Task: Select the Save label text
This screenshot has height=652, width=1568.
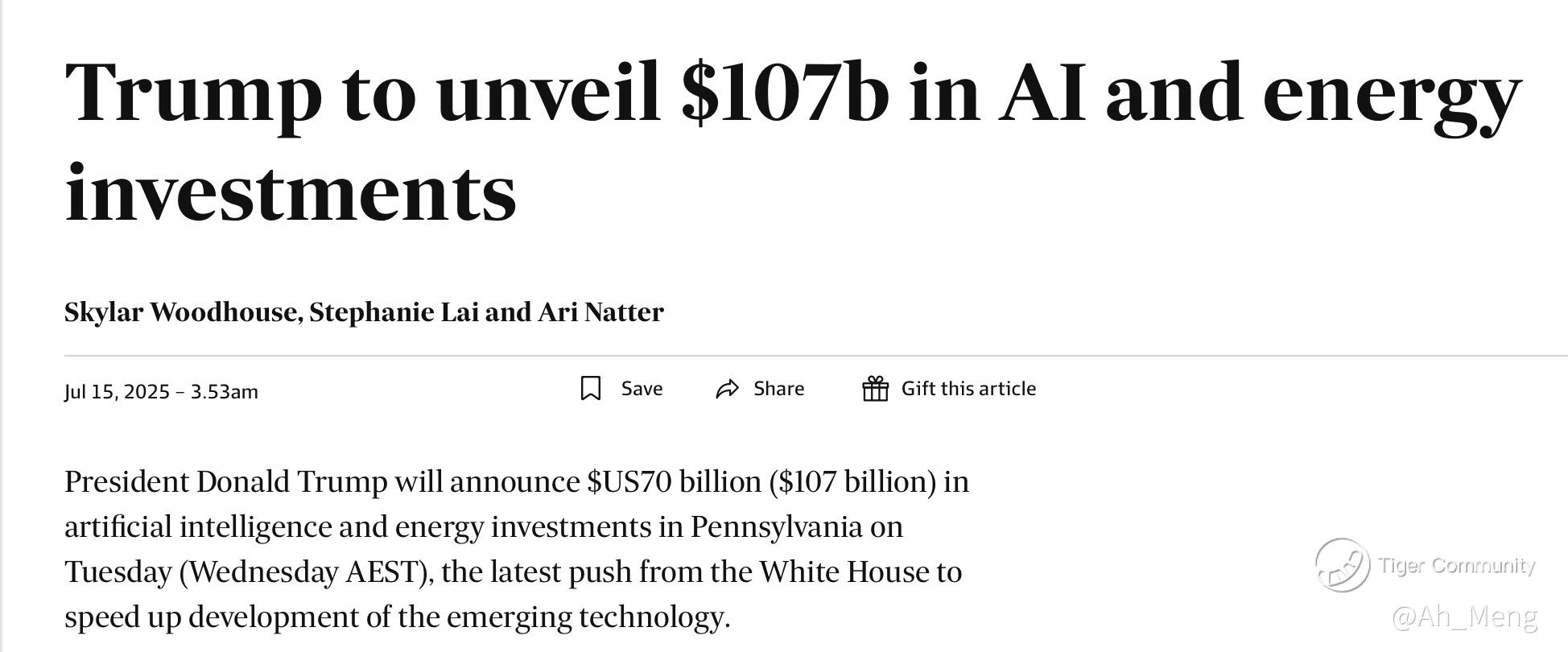Action: click(642, 389)
